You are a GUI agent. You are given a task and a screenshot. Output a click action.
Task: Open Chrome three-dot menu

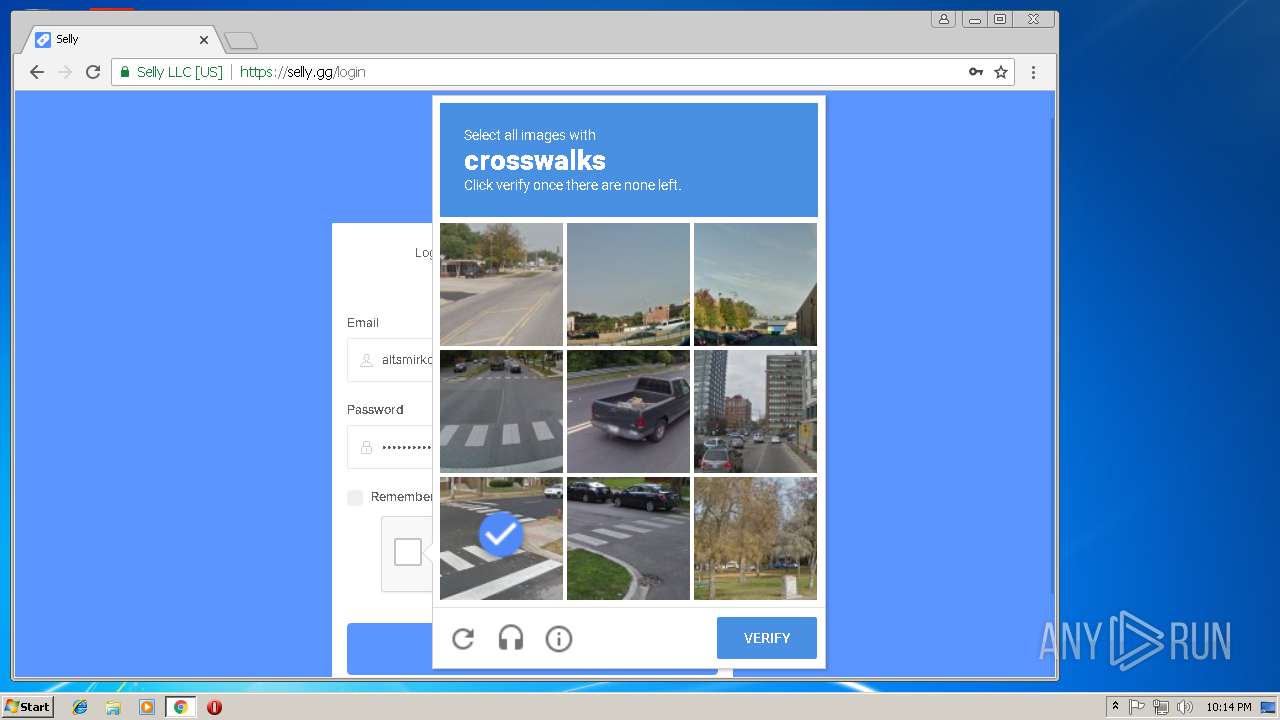tap(1033, 72)
